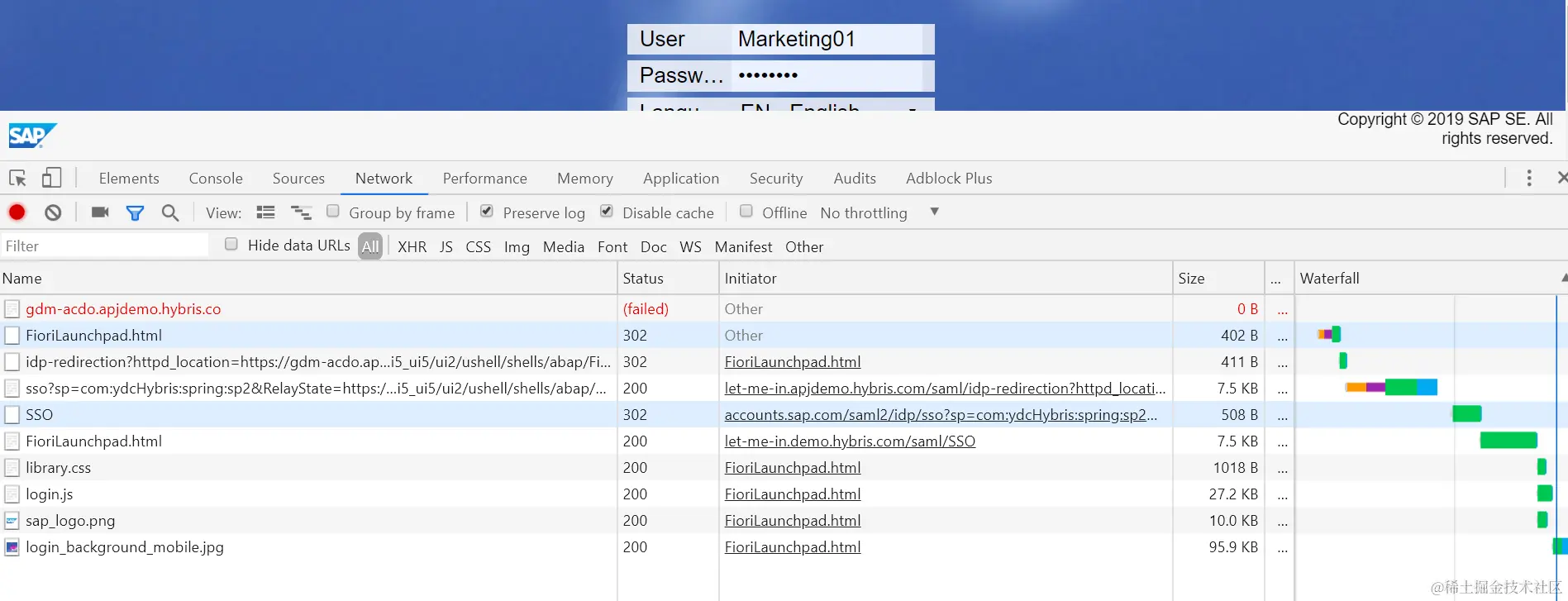Open the Audits tab
This screenshot has width=1568, height=601.
point(855,178)
